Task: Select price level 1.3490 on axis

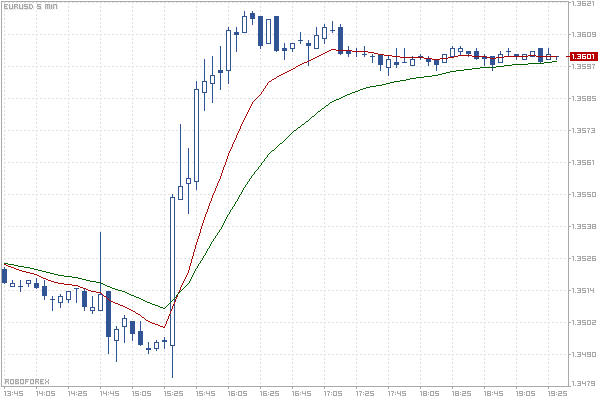Action: (x=583, y=354)
